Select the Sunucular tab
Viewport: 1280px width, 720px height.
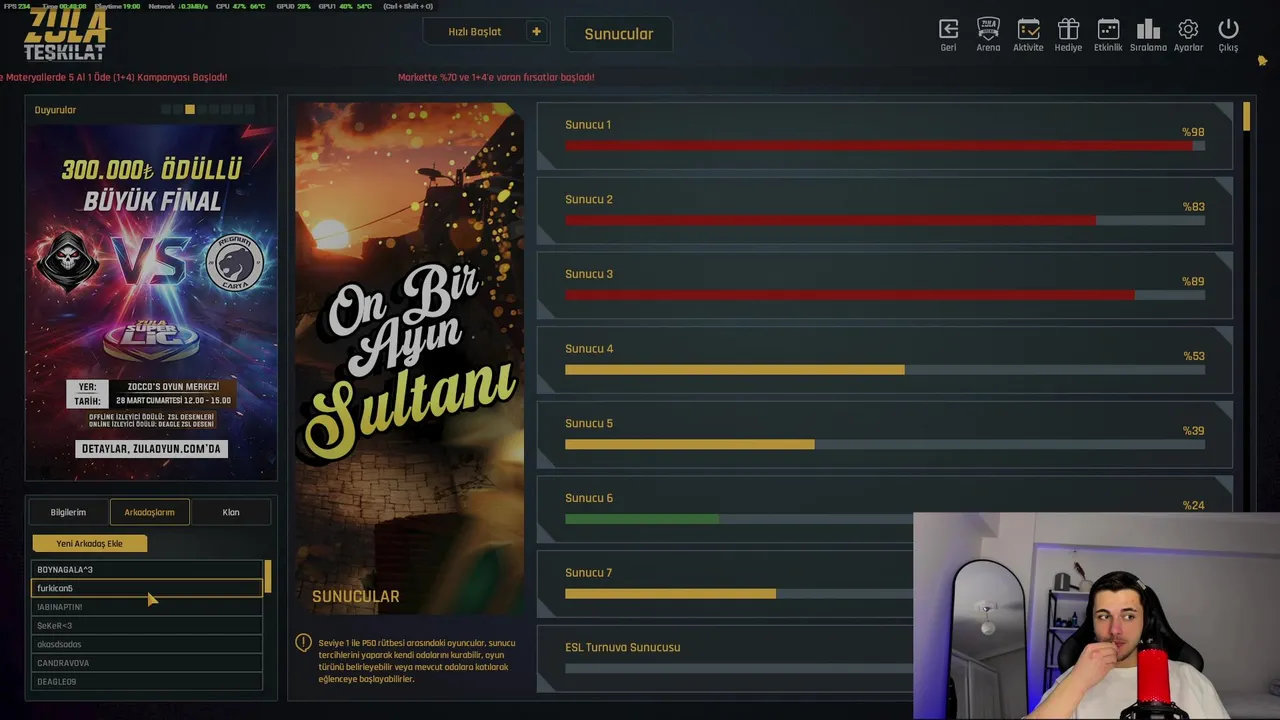pos(619,34)
